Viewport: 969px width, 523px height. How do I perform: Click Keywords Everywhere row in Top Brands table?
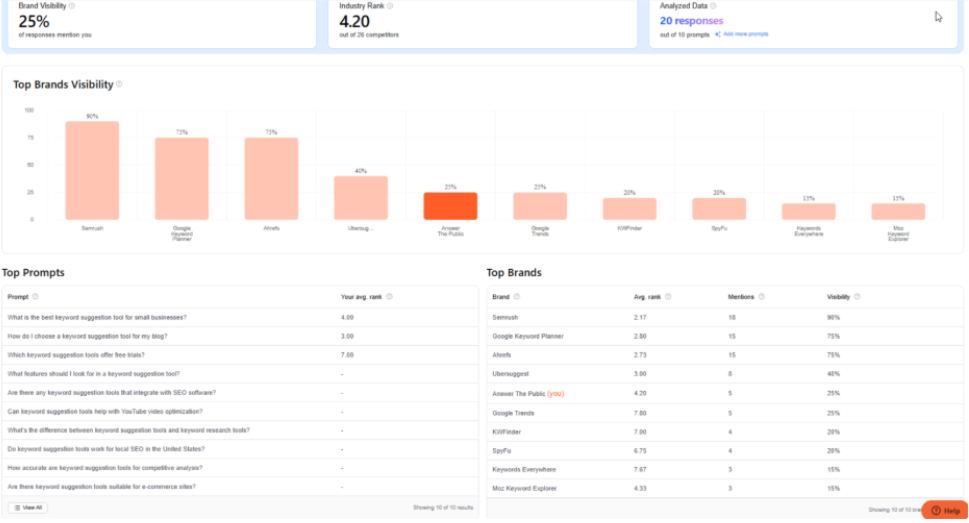[725, 469]
